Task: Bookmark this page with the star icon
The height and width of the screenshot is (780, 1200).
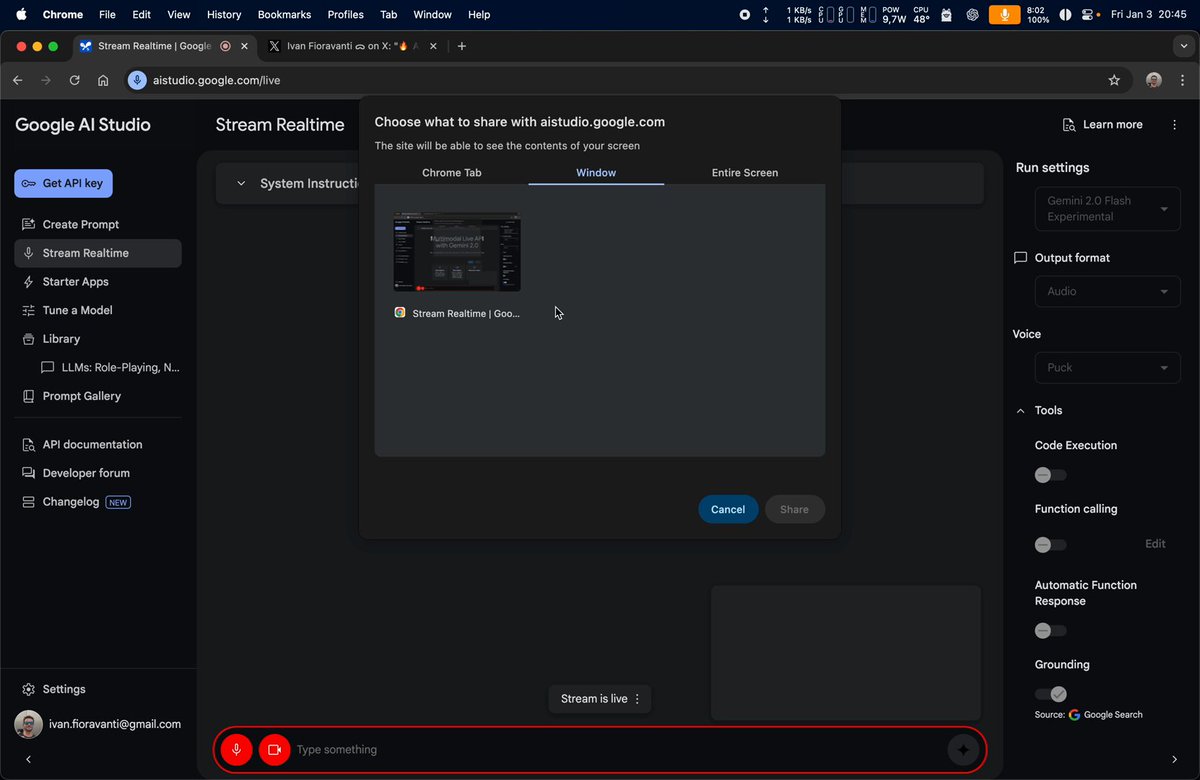Action: [x=1114, y=80]
